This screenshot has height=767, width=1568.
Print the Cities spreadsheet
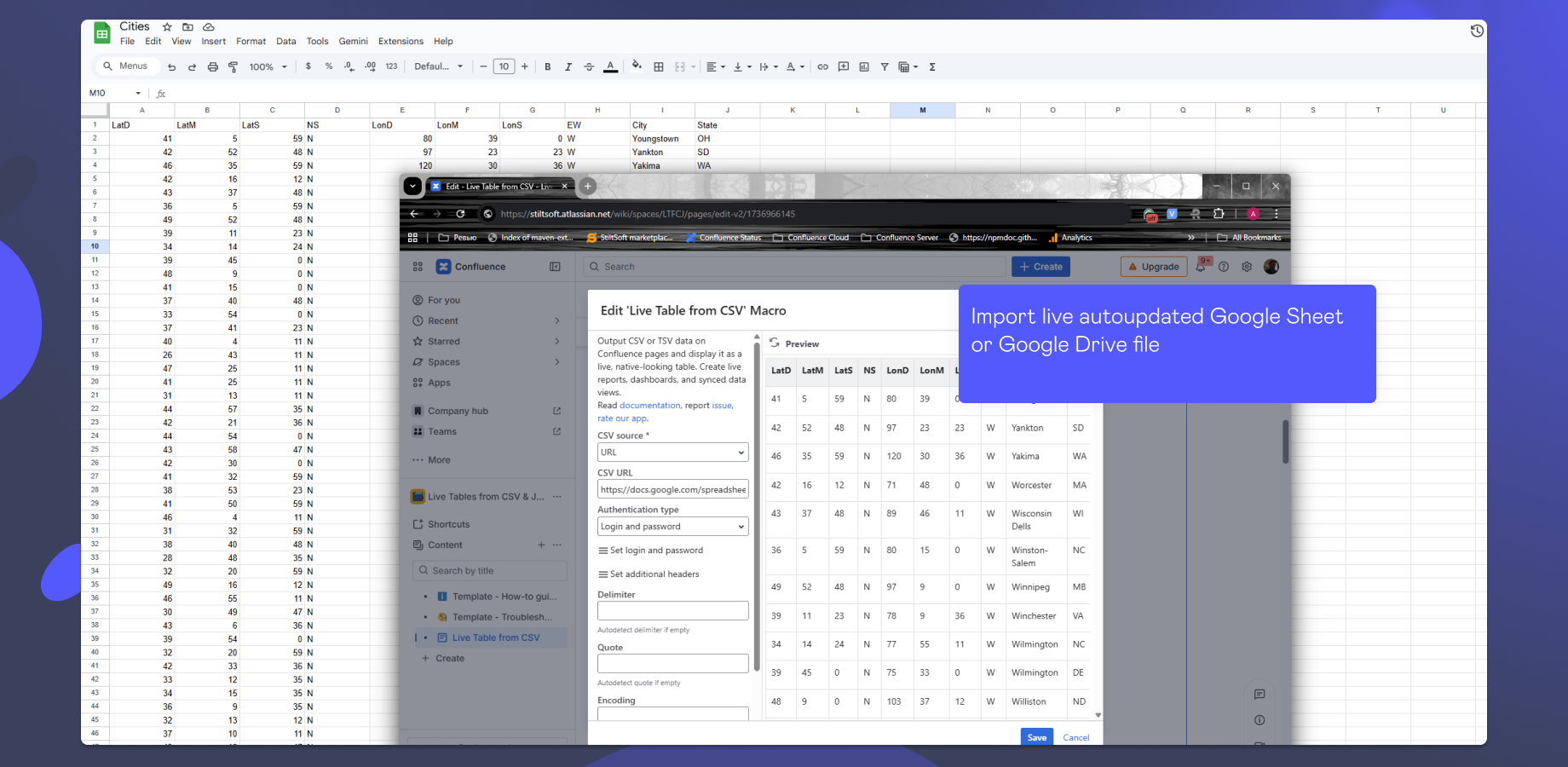pyautogui.click(x=212, y=66)
